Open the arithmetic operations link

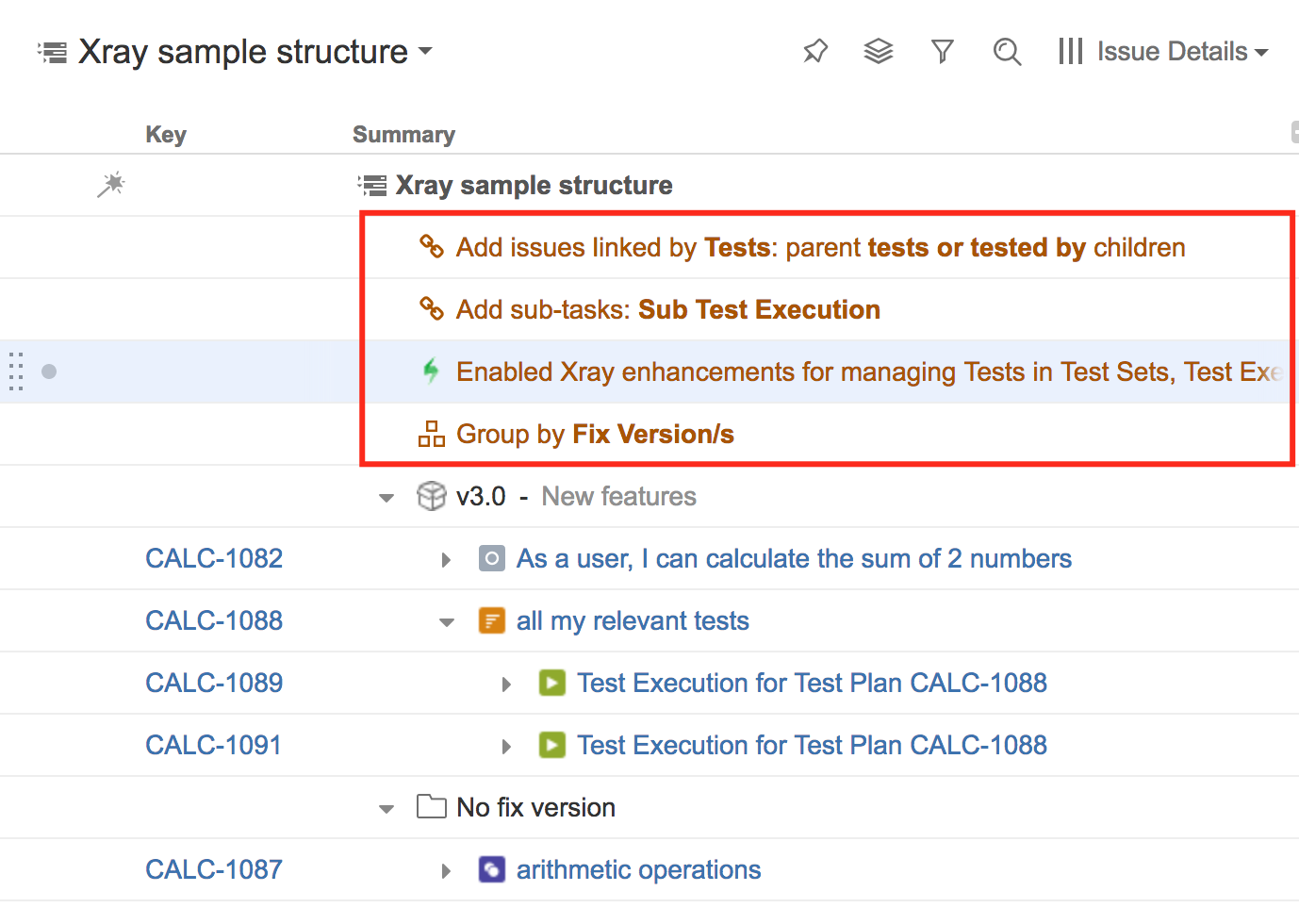pyautogui.click(x=638, y=869)
